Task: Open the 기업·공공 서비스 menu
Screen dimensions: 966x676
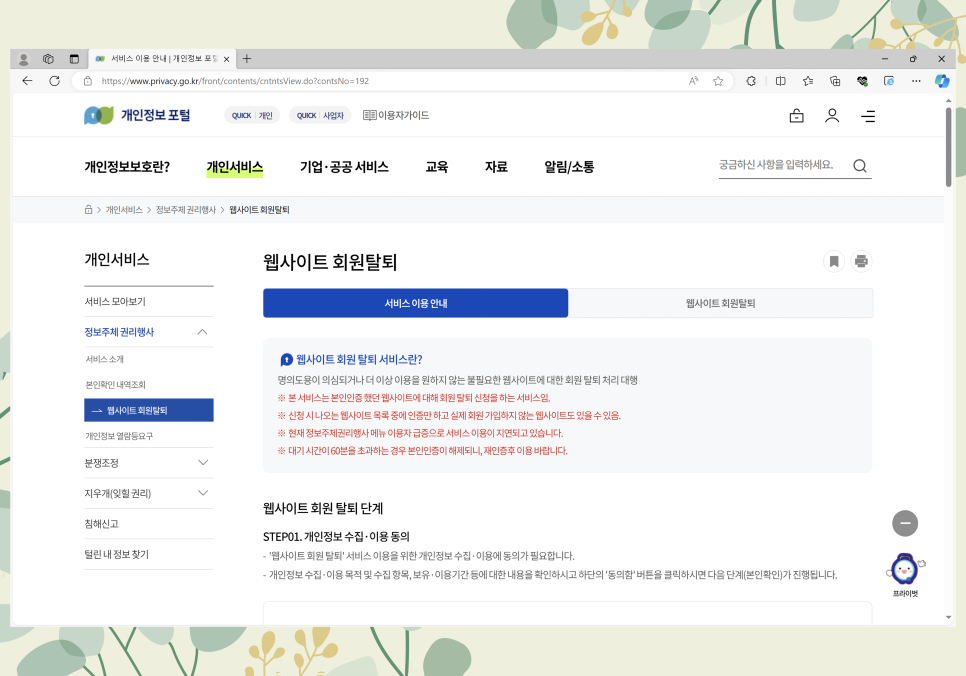Action: point(344,167)
